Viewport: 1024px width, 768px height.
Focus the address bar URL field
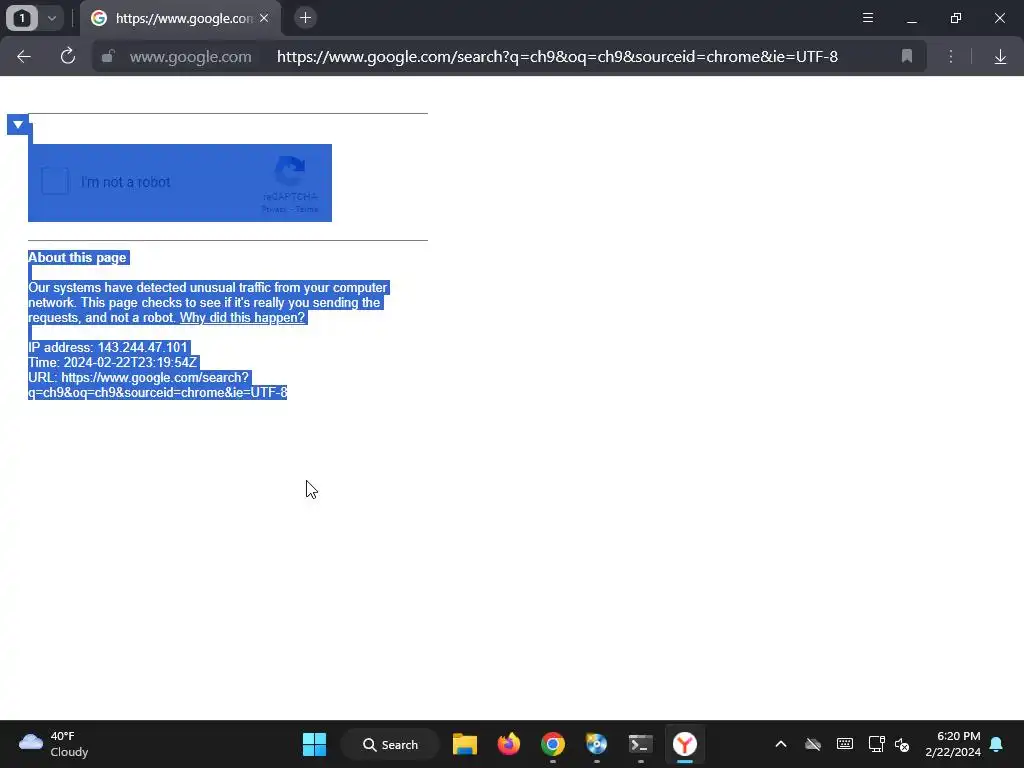pyautogui.click(x=557, y=57)
